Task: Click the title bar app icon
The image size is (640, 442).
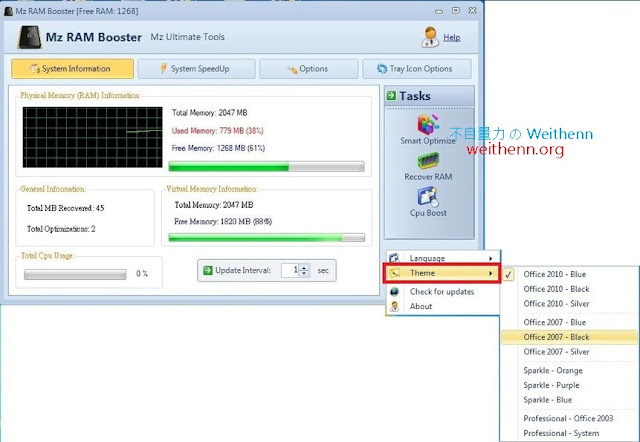Action: coord(8,11)
